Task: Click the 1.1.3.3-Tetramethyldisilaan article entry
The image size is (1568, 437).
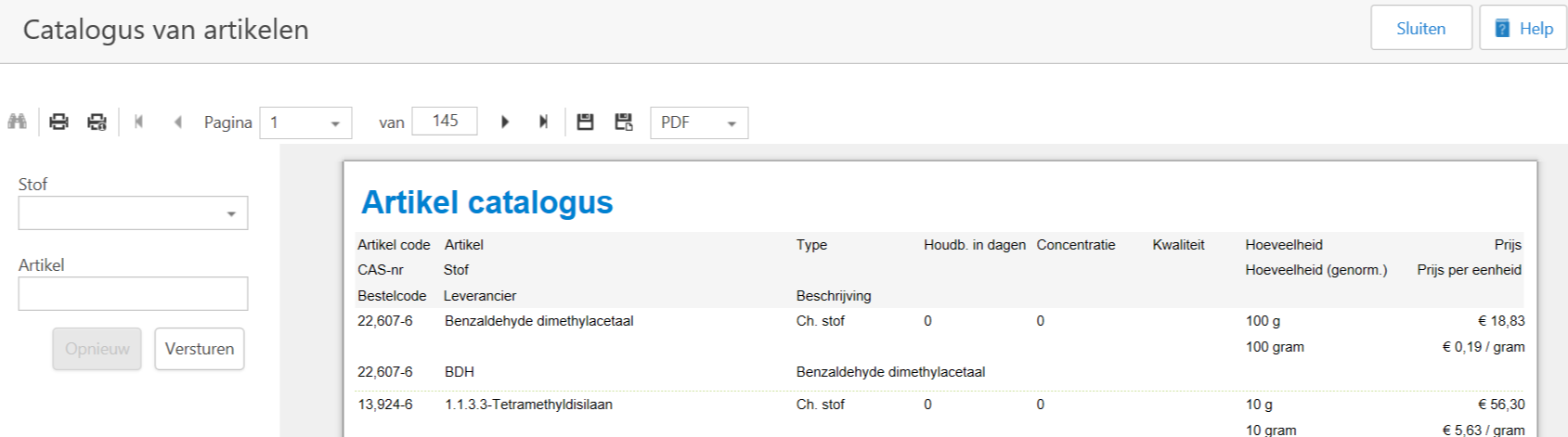Action: (x=528, y=405)
